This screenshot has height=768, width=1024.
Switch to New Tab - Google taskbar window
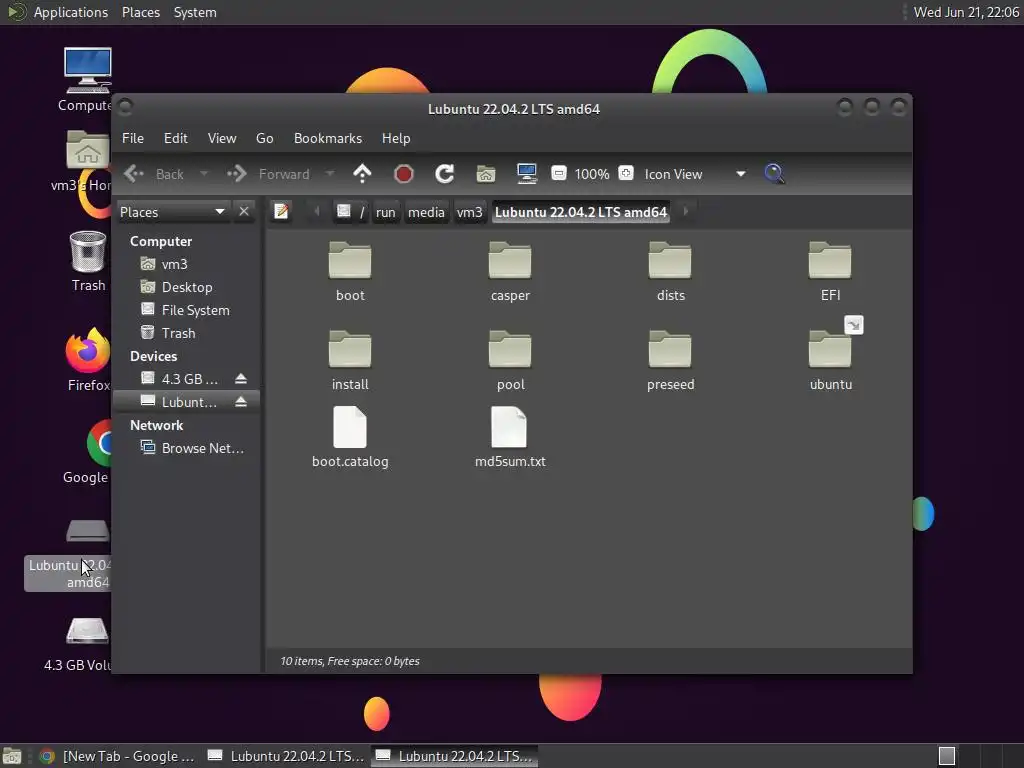(118, 756)
